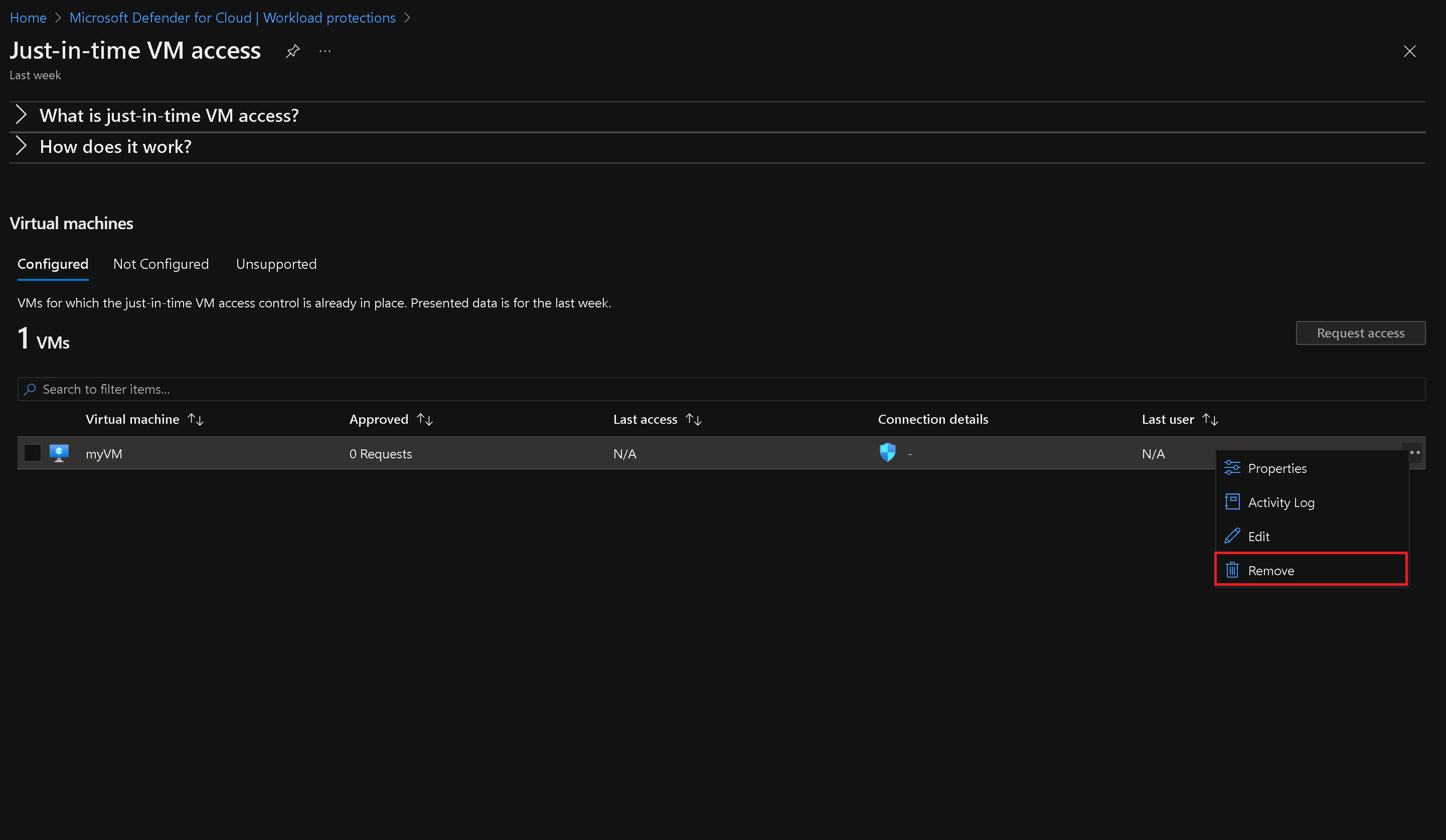Switch to the Configured tab
1446x840 pixels.
(x=53, y=264)
